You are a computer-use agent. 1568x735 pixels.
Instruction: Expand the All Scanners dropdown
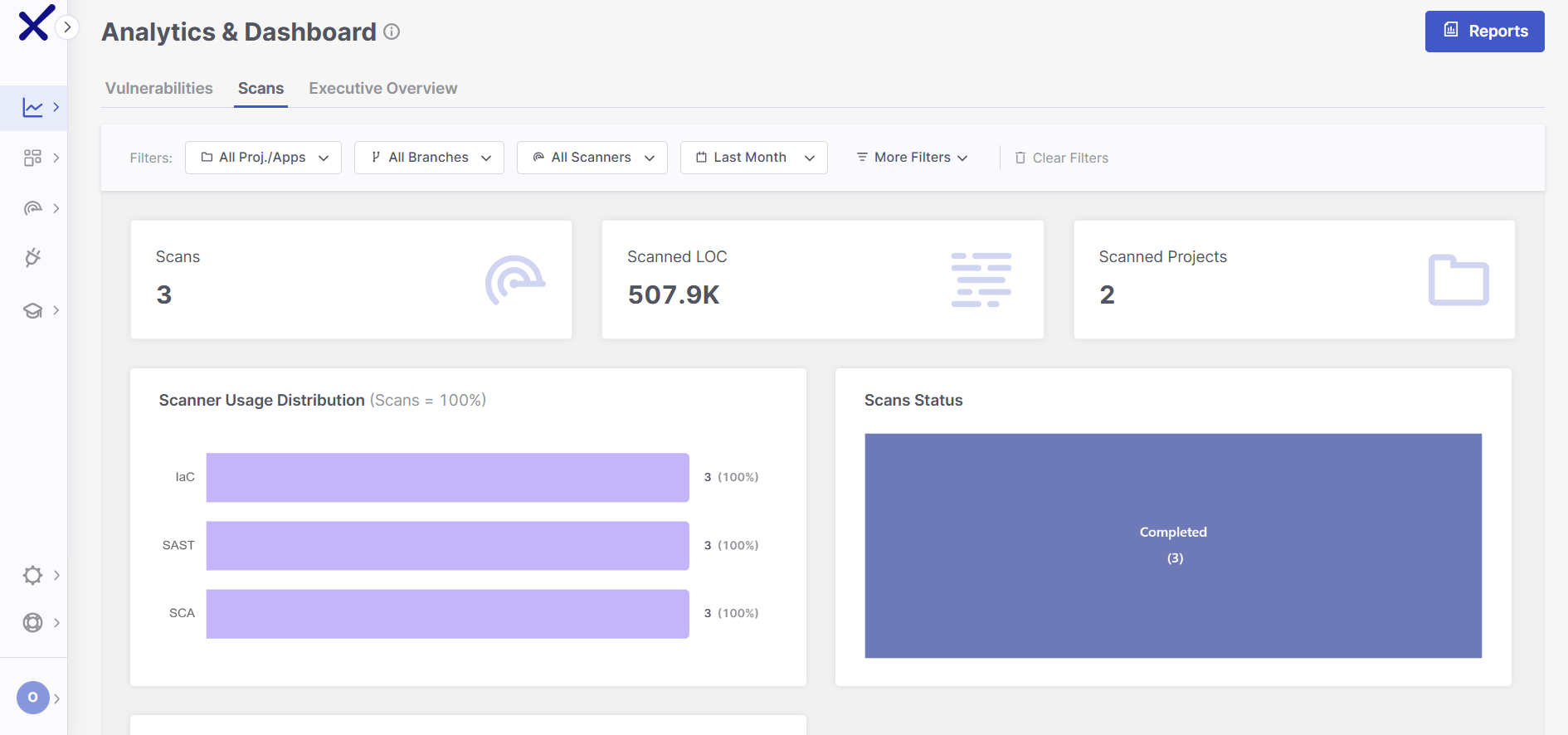click(x=592, y=158)
